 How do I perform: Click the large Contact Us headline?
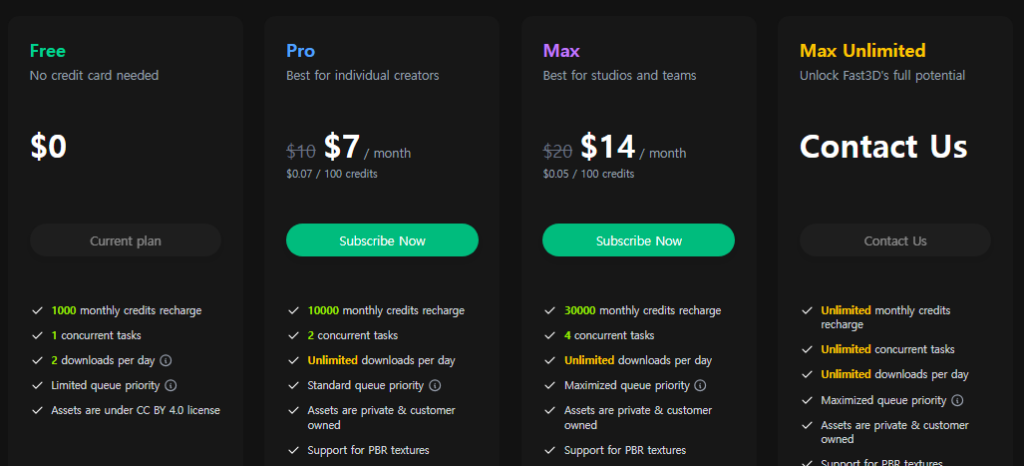click(883, 146)
